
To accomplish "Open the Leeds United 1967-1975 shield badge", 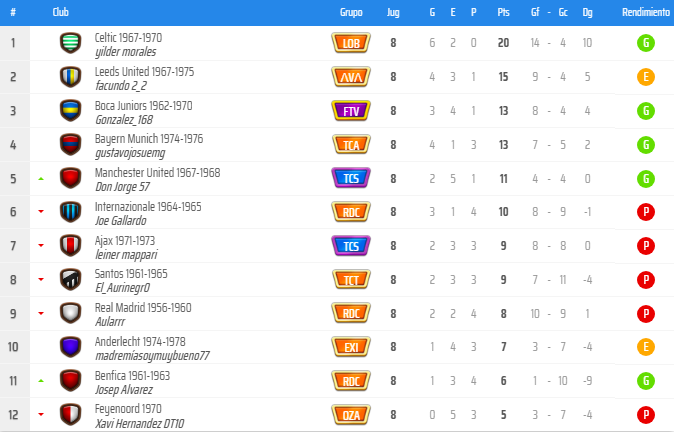I will 70,77.
